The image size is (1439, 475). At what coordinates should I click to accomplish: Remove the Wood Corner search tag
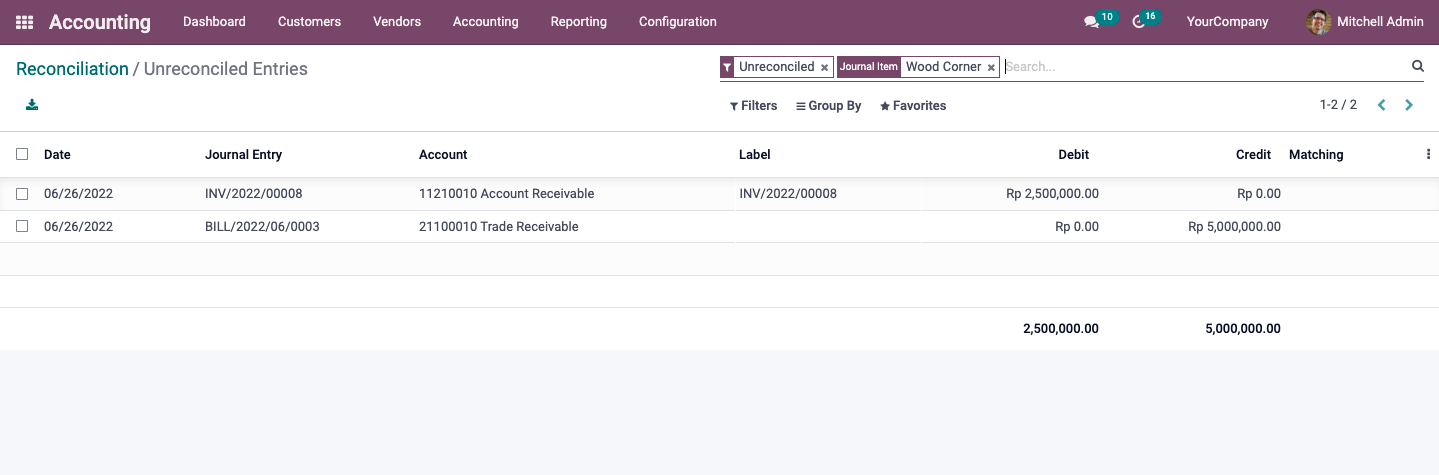click(x=991, y=67)
